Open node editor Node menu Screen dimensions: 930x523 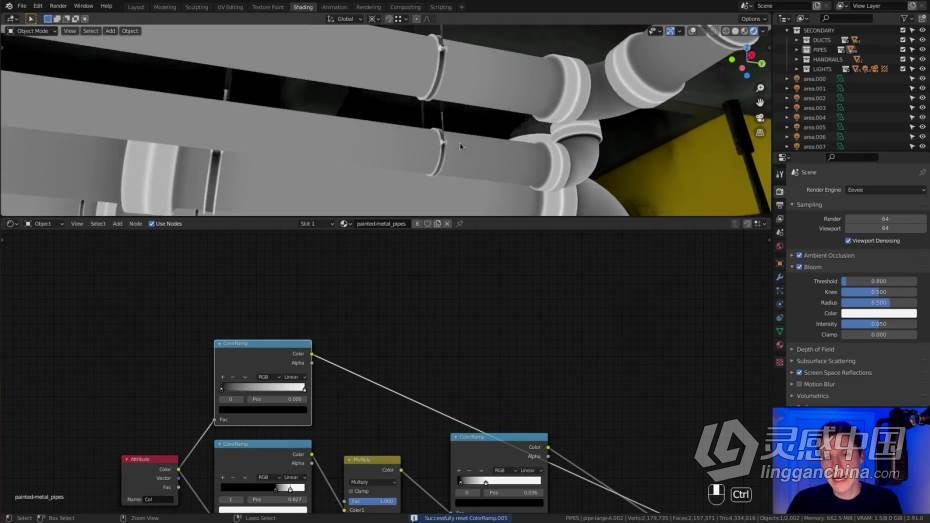point(136,224)
